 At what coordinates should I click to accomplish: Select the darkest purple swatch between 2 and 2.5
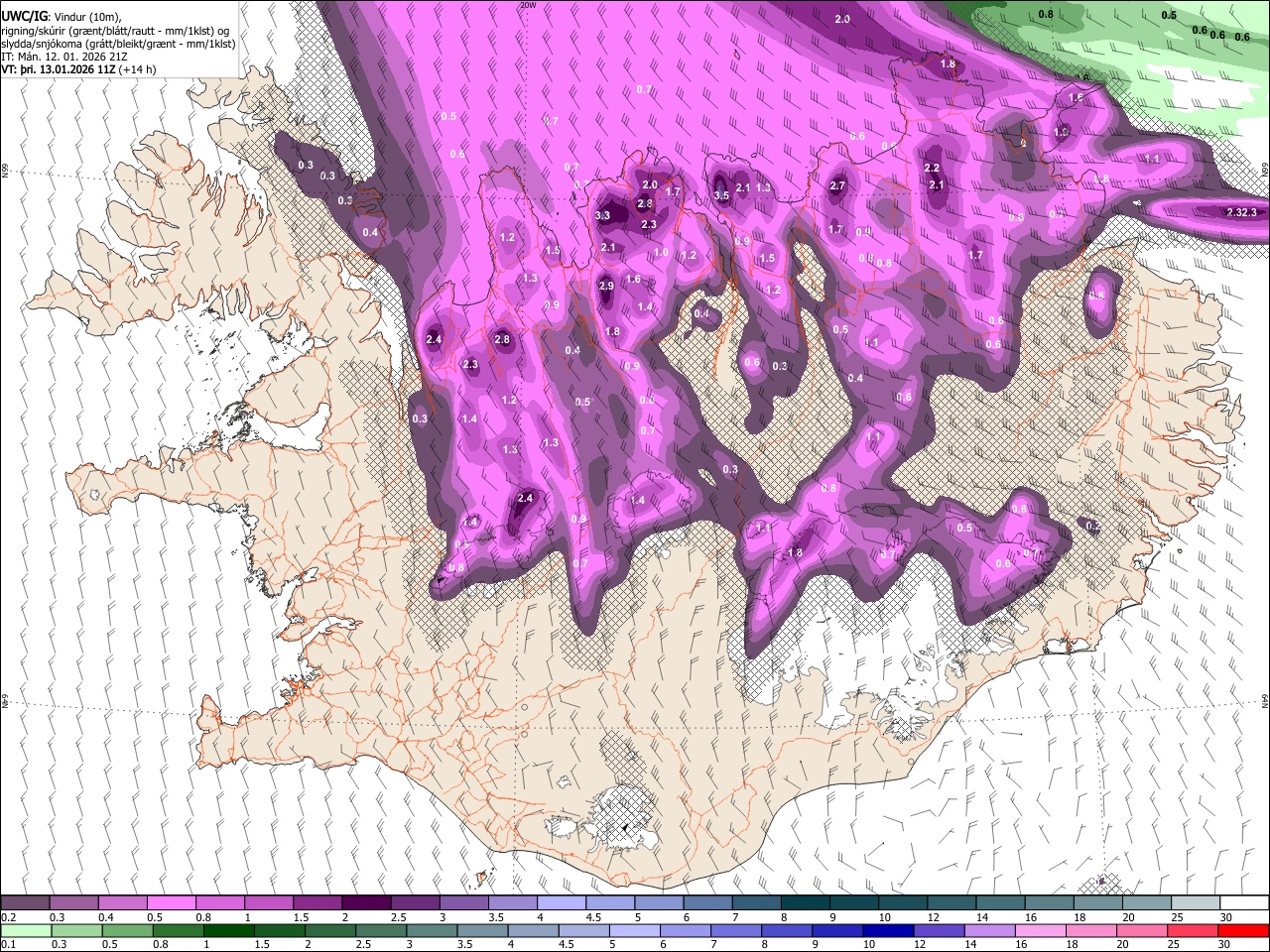coord(365,903)
